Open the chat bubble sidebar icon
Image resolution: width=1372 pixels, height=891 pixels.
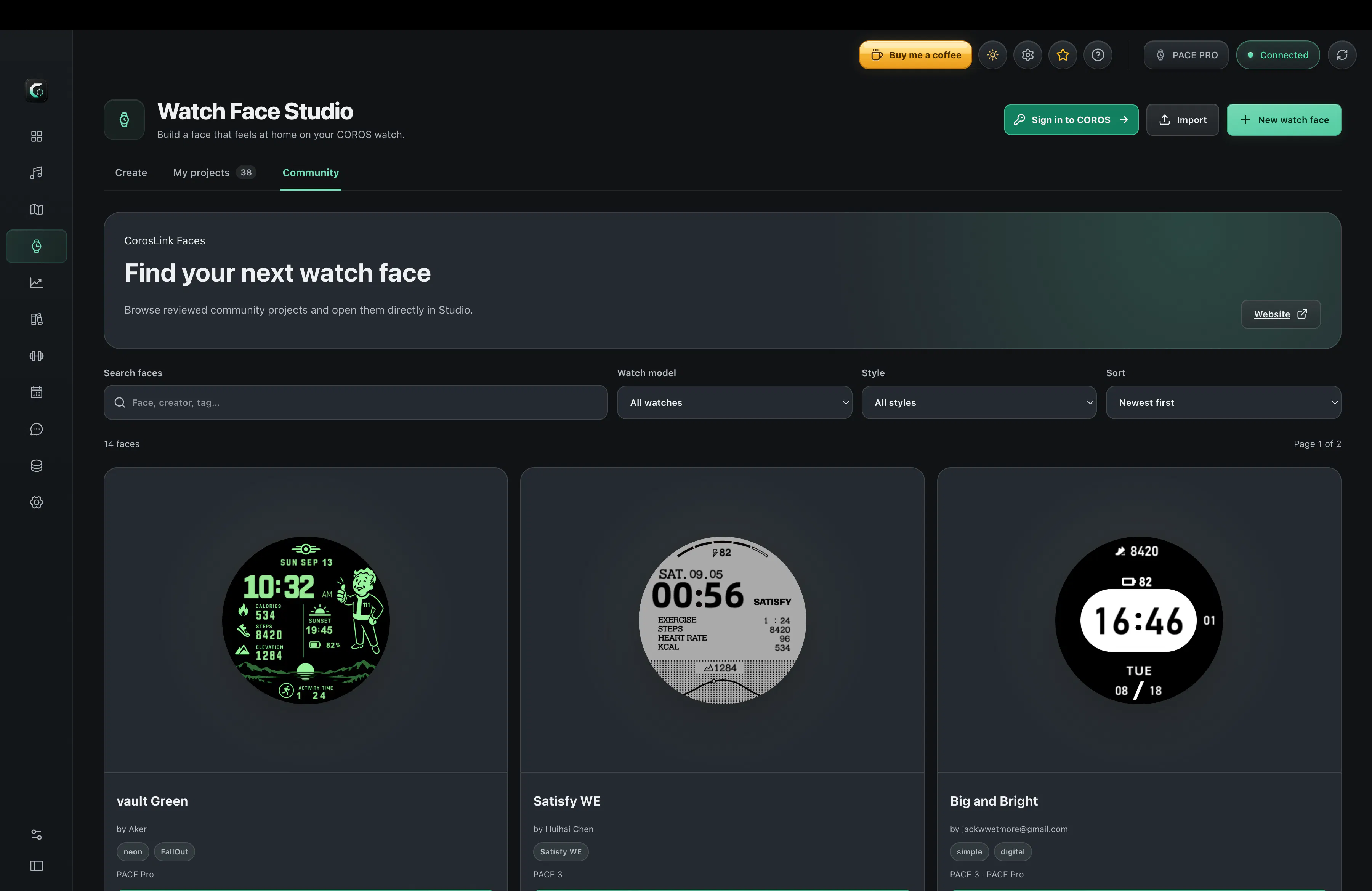(x=36, y=429)
